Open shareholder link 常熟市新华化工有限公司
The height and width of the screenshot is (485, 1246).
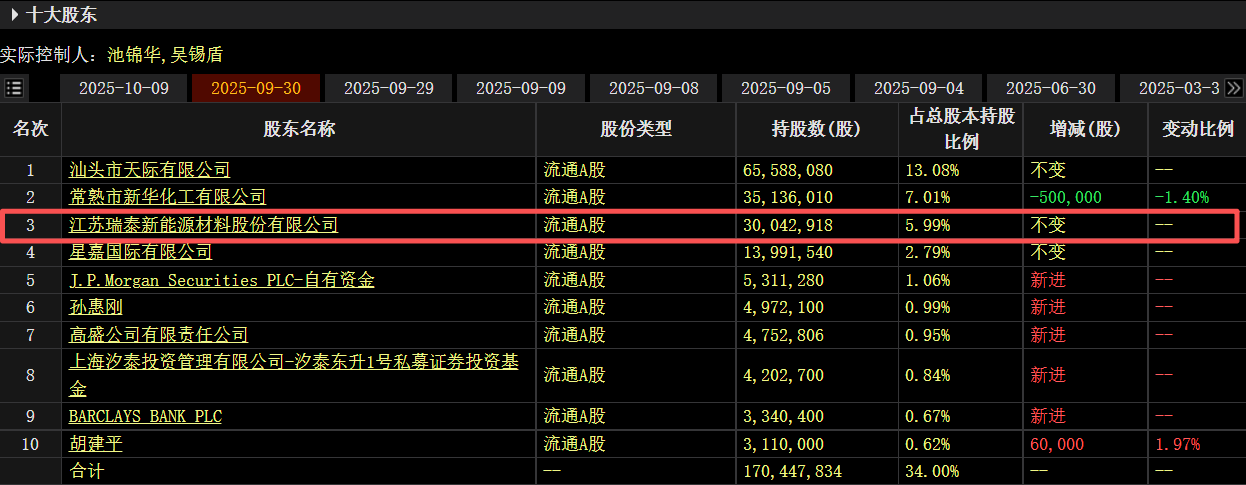[167, 197]
